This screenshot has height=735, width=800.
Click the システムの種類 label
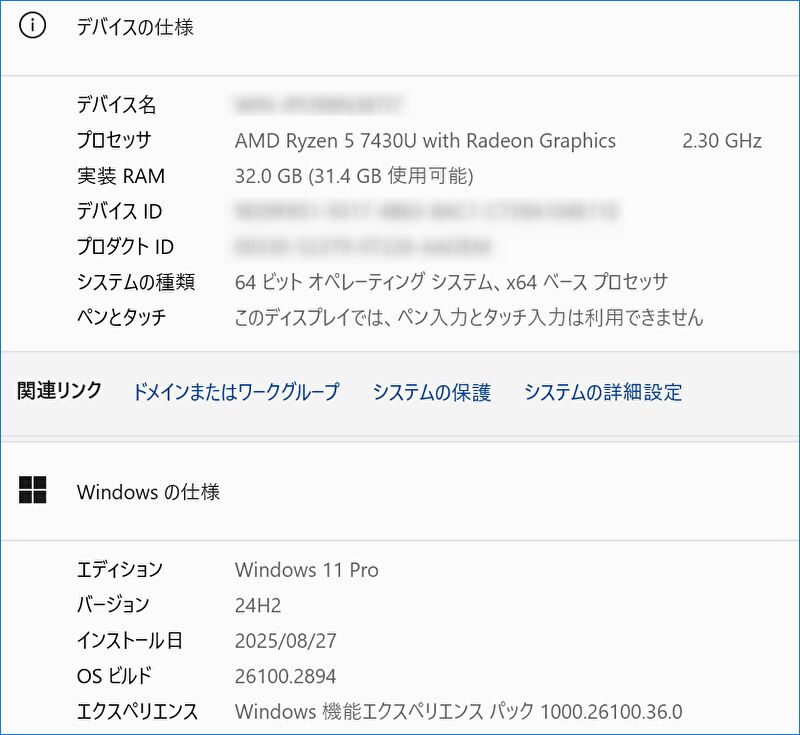136,282
